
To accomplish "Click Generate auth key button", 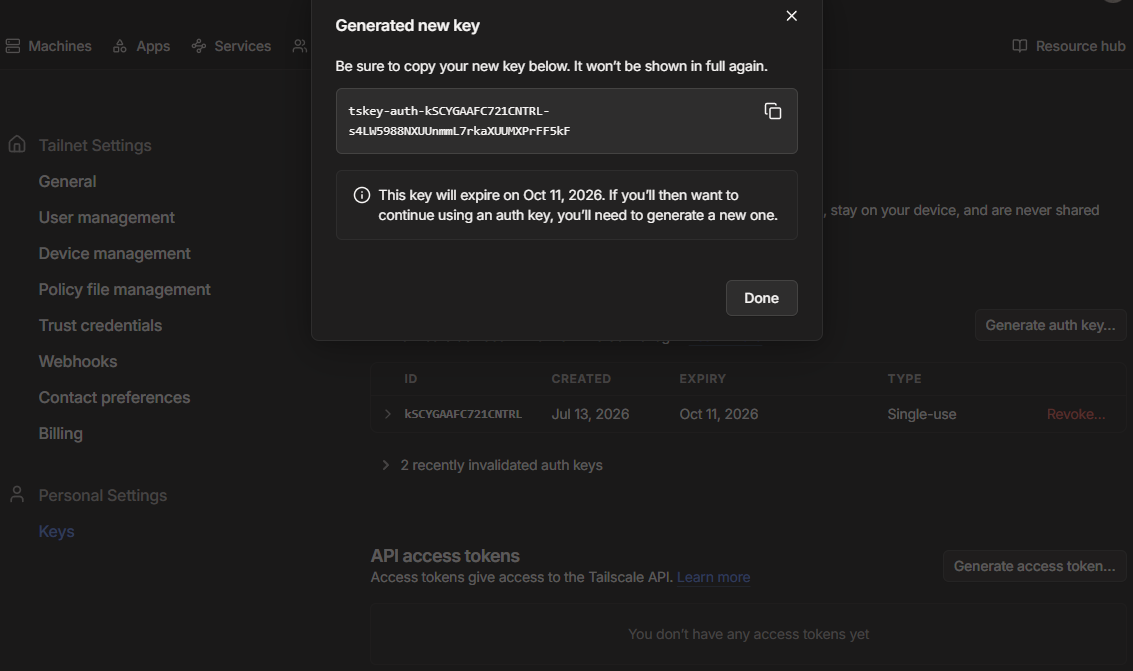I will point(1050,325).
